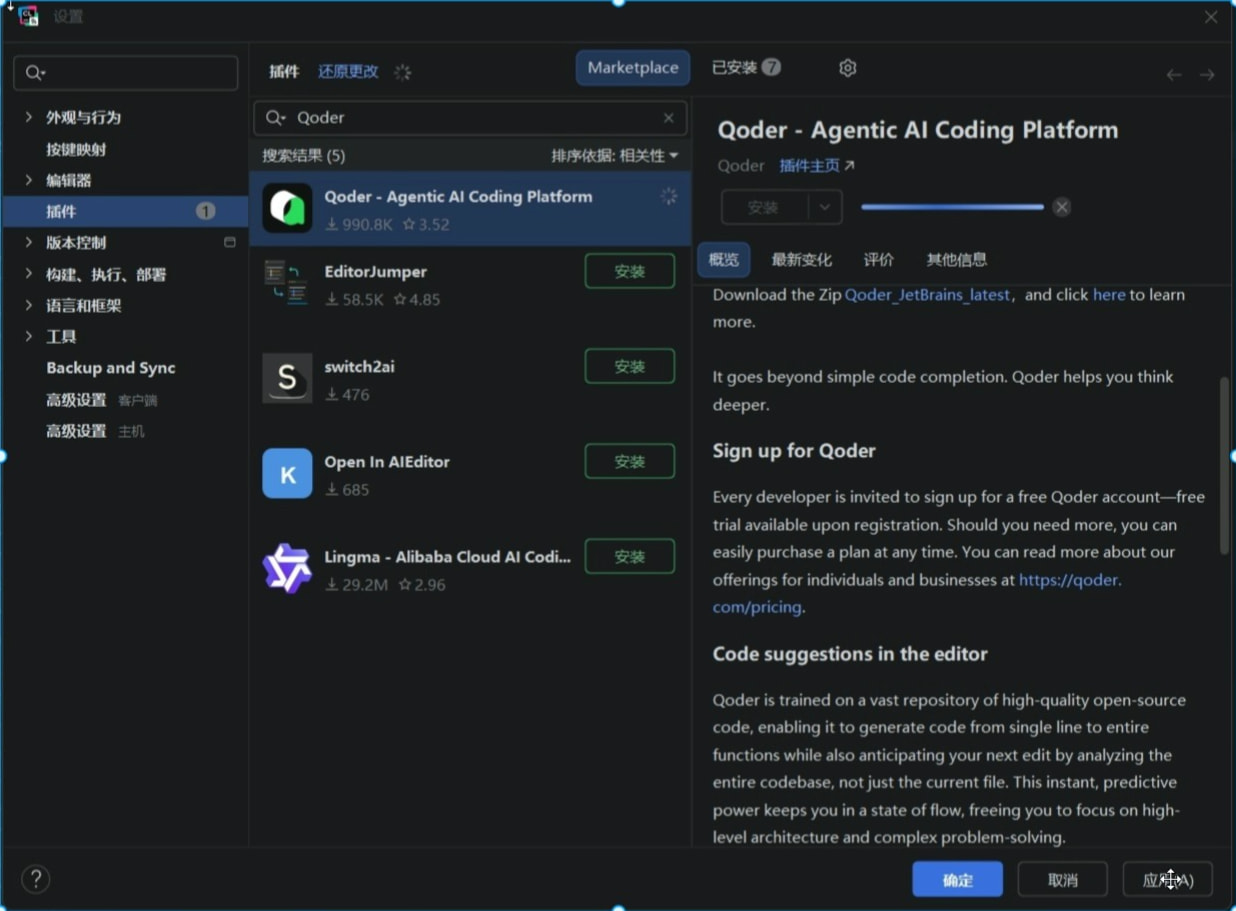Click the 应用 button
The width and height of the screenshot is (1236, 911).
tap(1168, 879)
